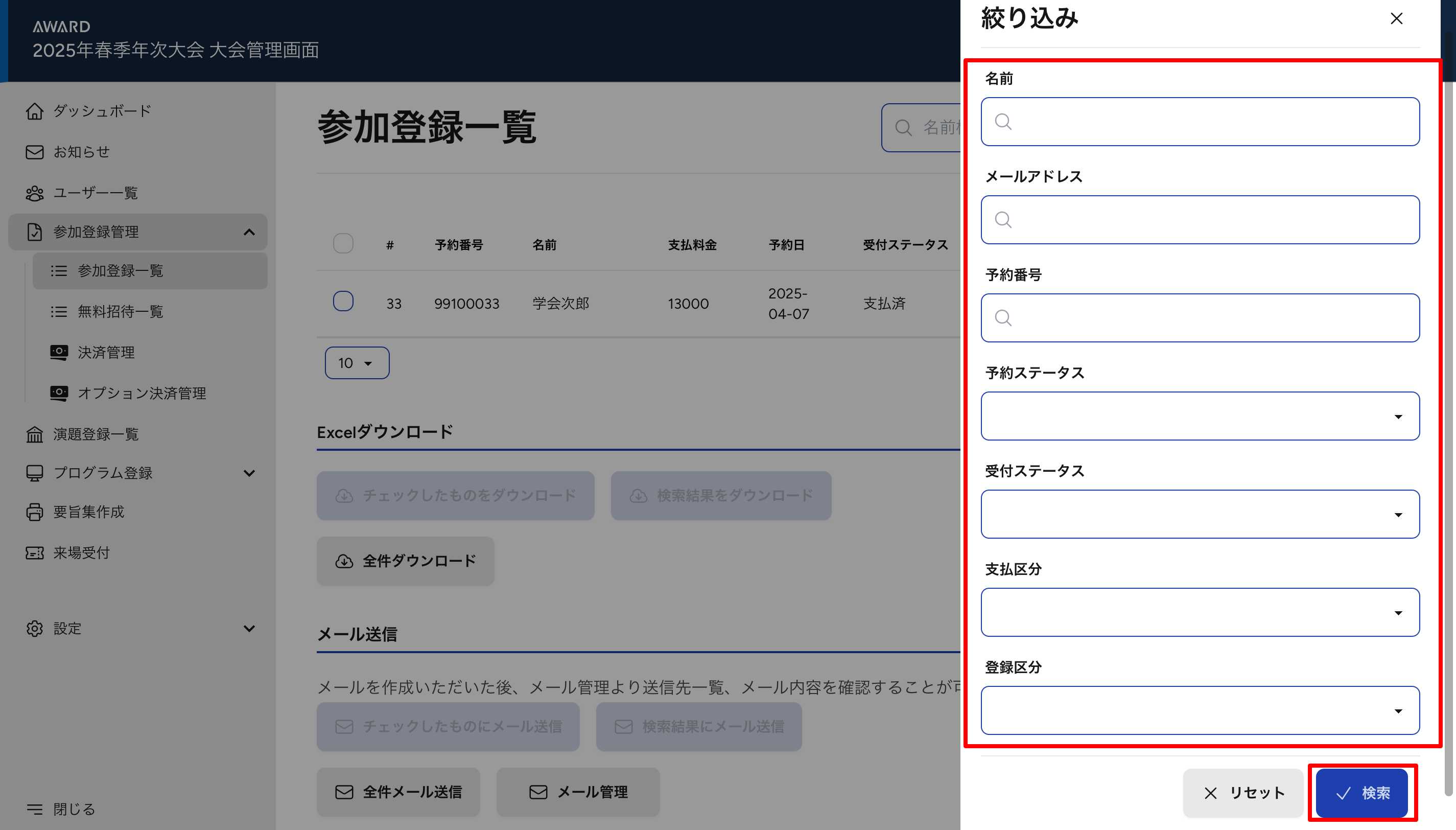Click the 検索 search button
This screenshot has width=1456, height=830.
1361,792
